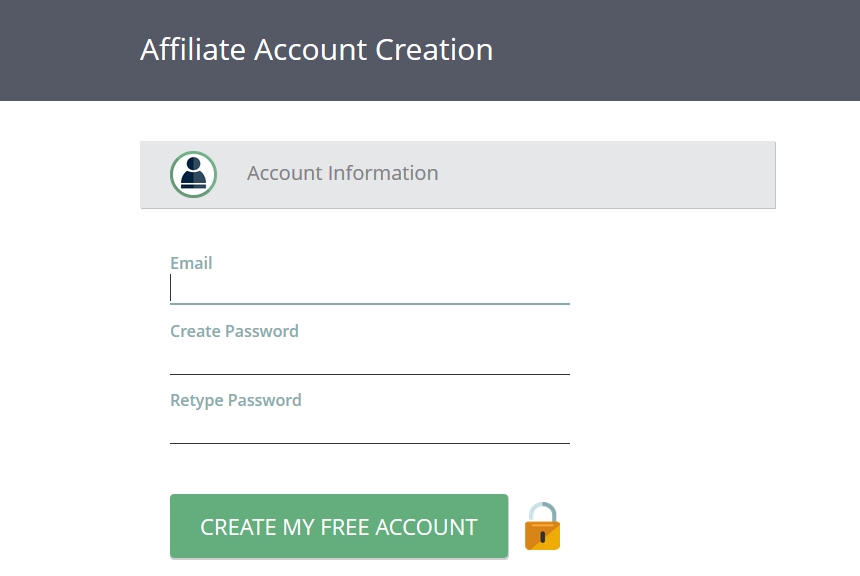
Task: Select the Retype Password field
Action: 370,428
